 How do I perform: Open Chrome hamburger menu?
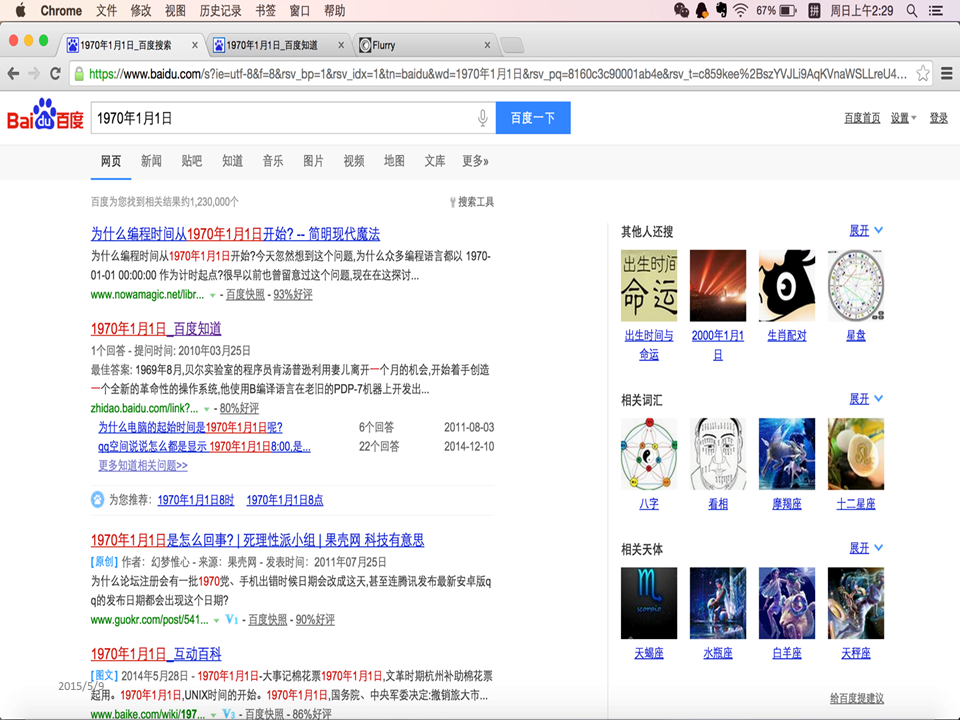click(947, 73)
